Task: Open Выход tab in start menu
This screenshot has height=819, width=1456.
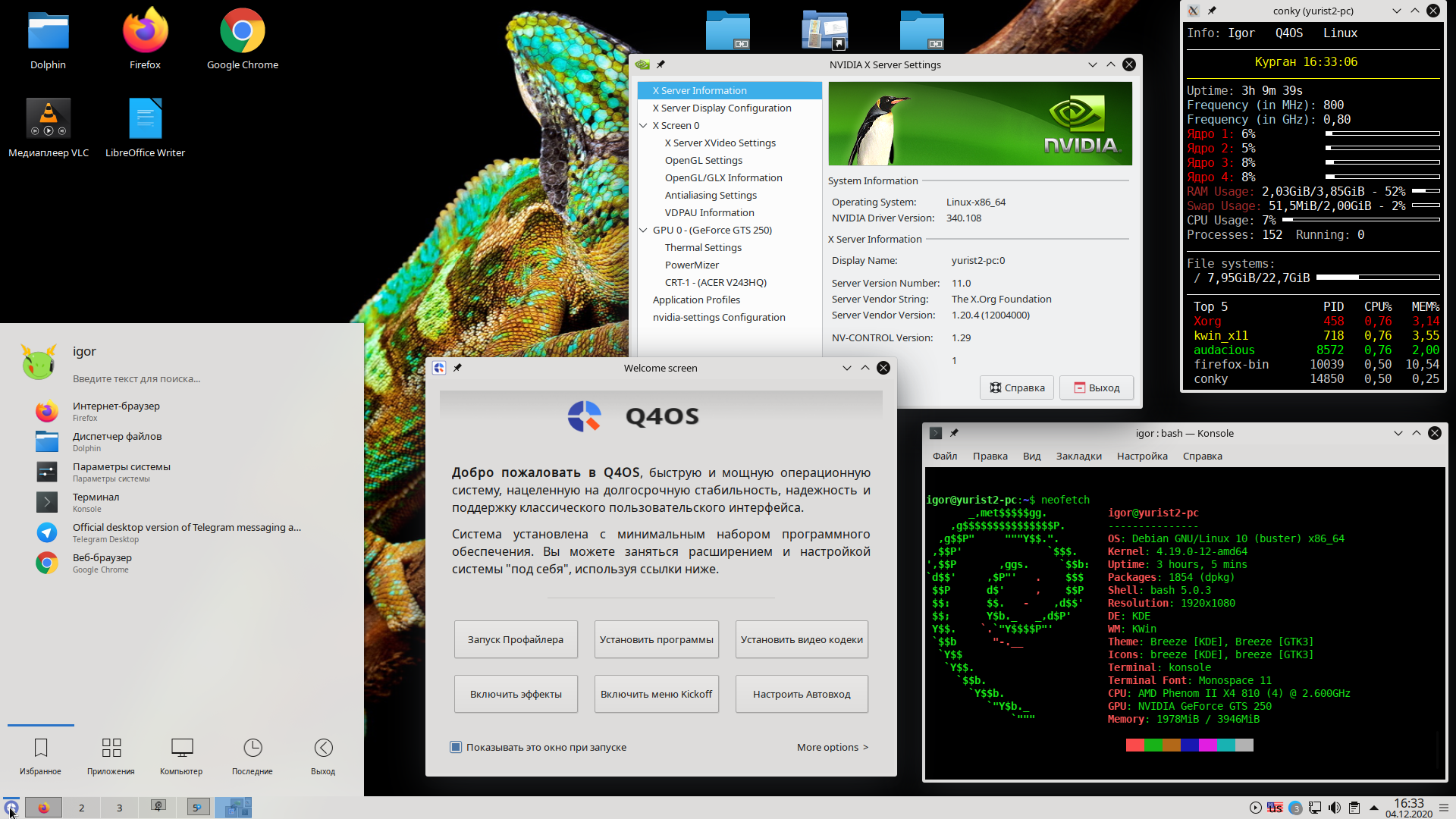Action: [323, 757]
